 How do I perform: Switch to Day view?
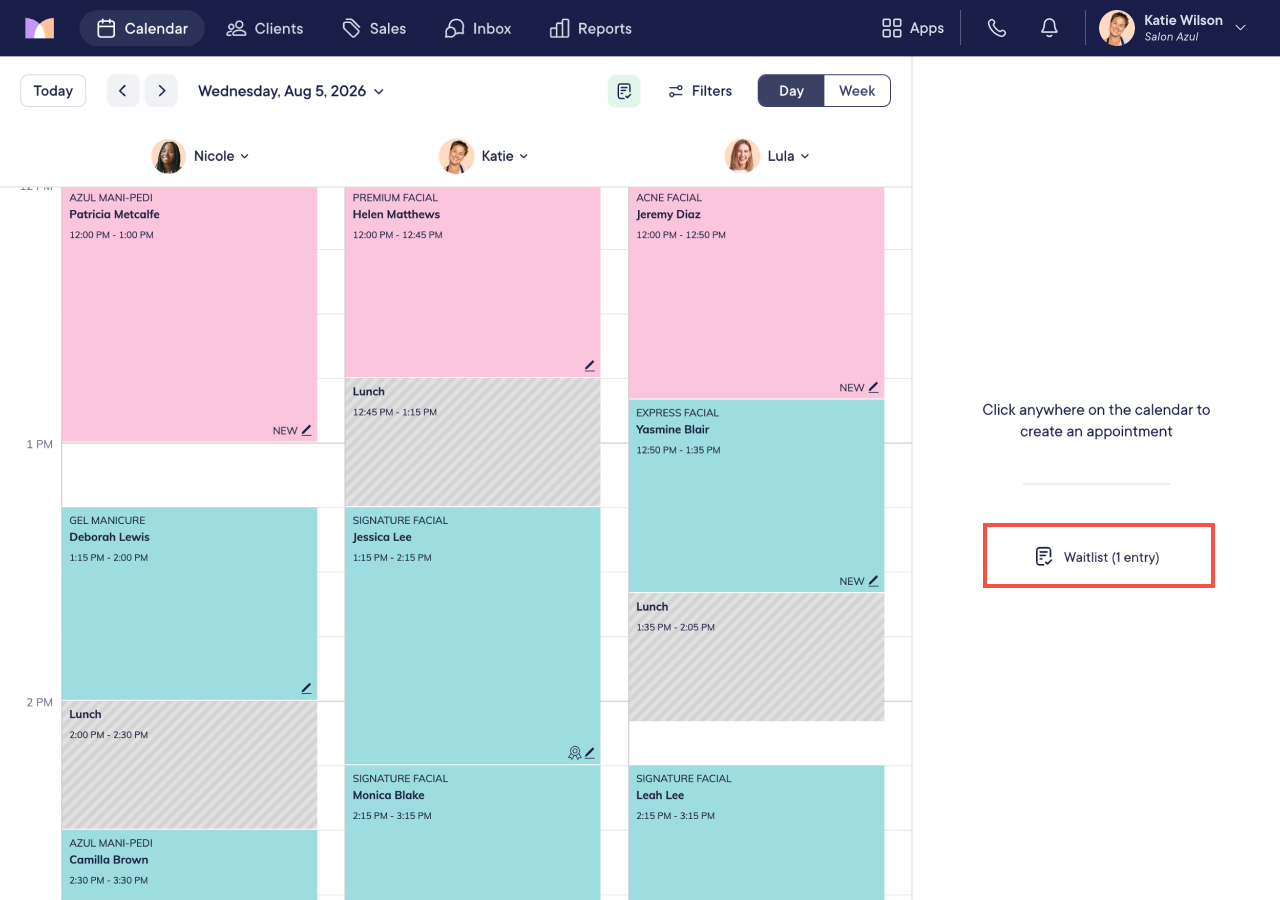[791, 91]
